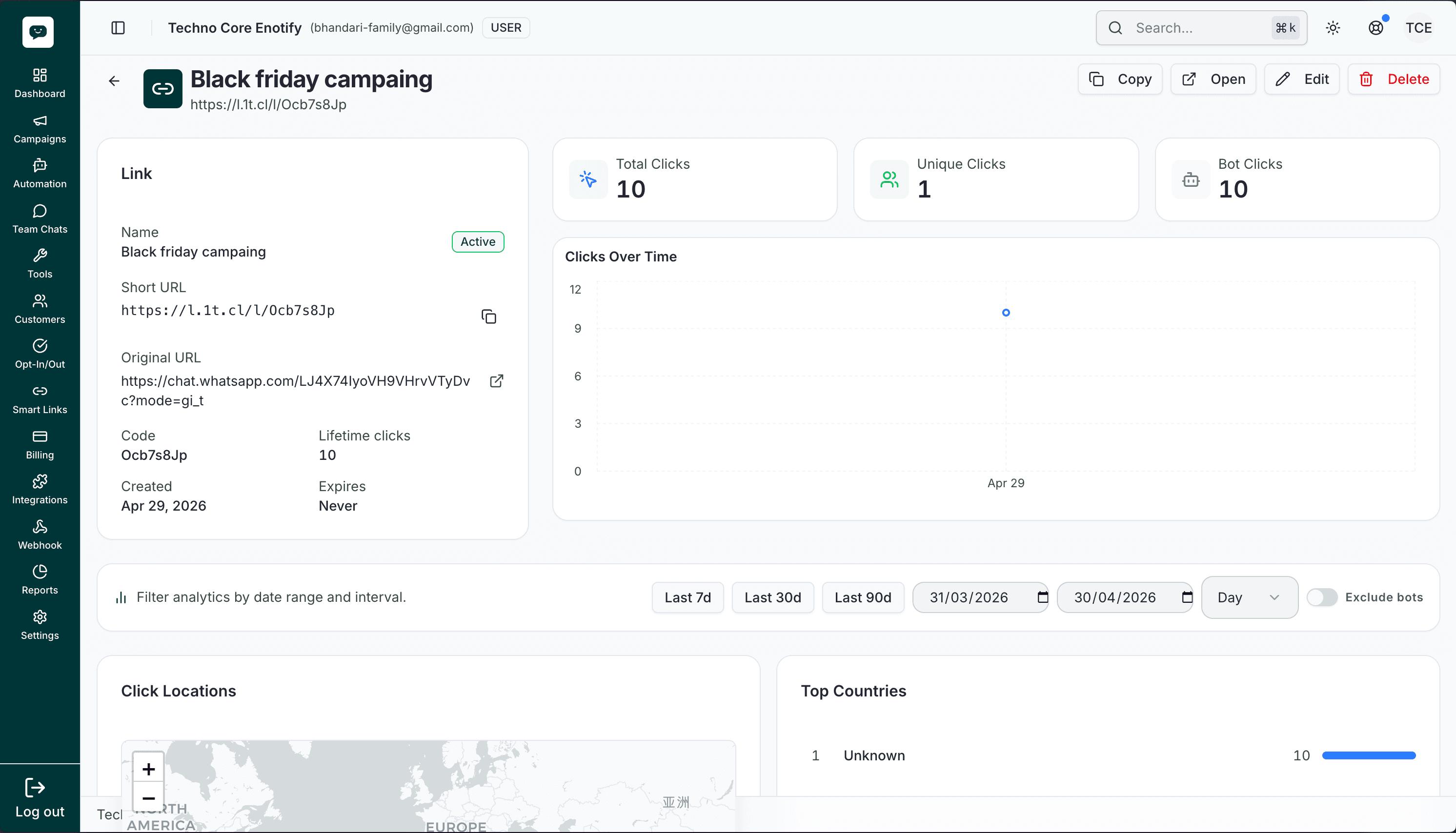Open original URL external link icon
The image size is (1456, 833).
pyautogui.click(x=497, y=381)
